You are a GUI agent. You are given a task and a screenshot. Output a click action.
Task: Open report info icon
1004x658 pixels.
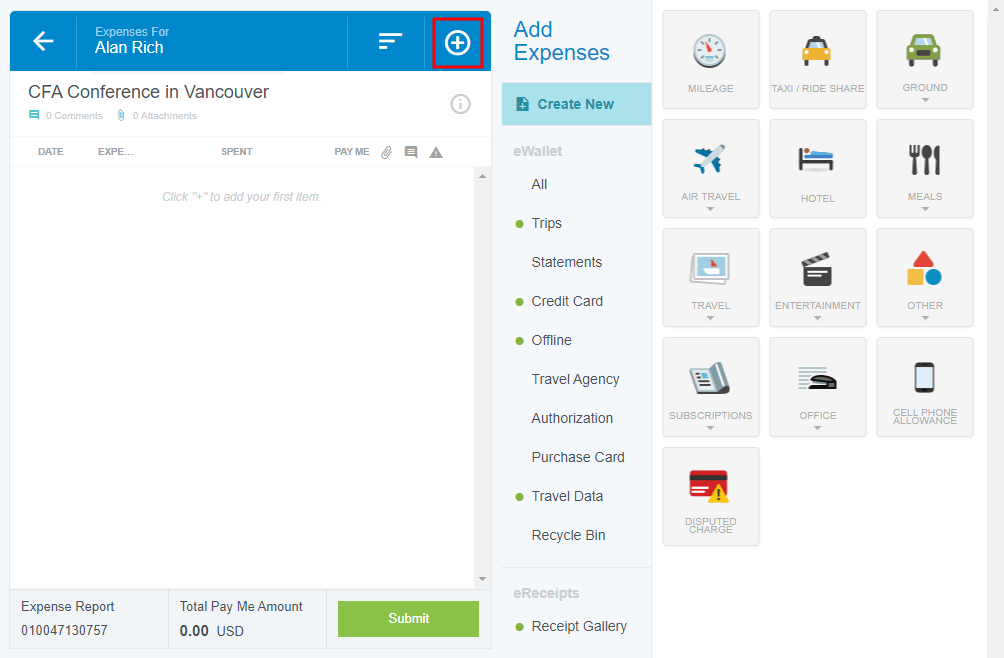tap(460, 104)
